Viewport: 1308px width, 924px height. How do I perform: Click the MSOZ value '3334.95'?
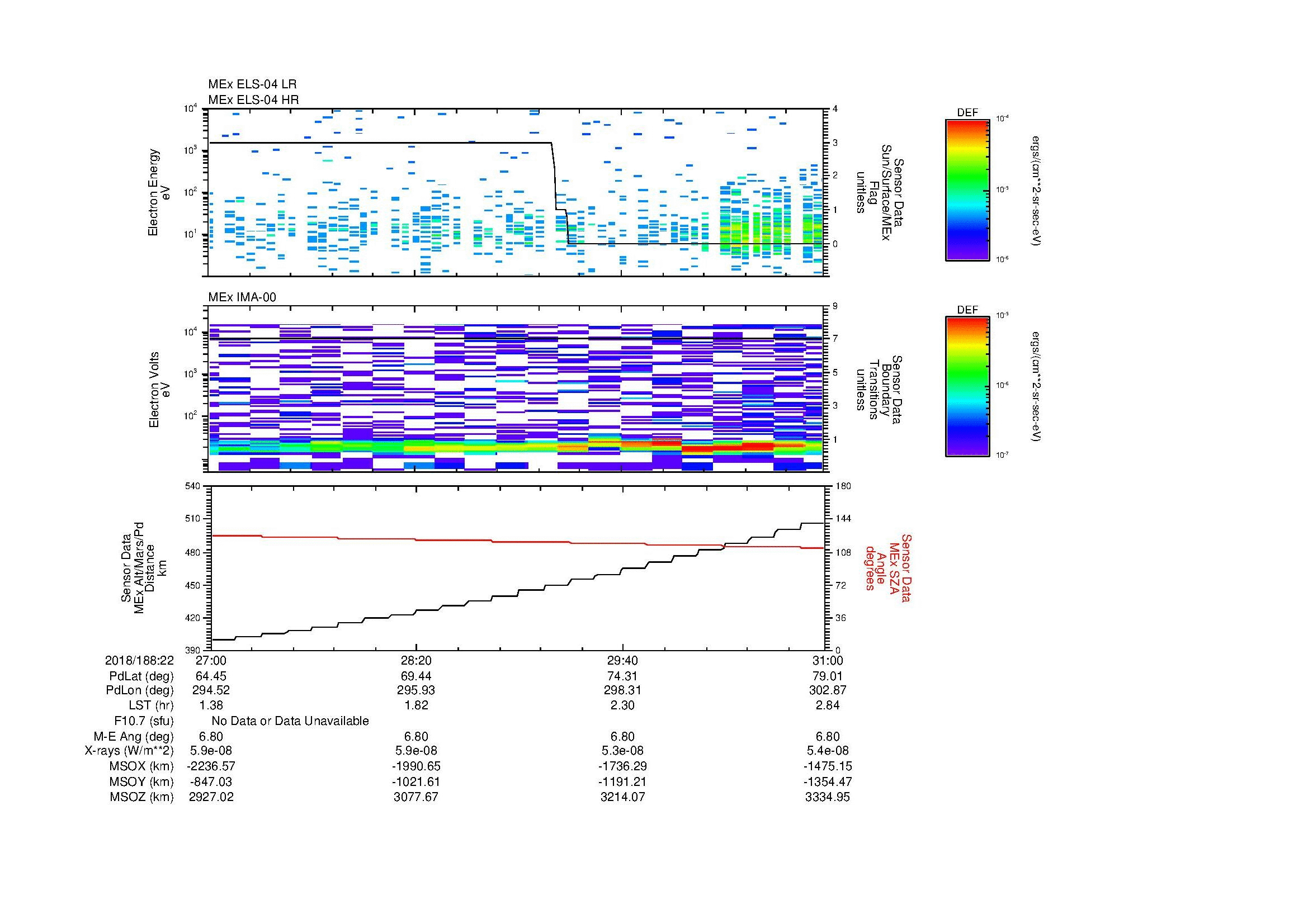828,797
